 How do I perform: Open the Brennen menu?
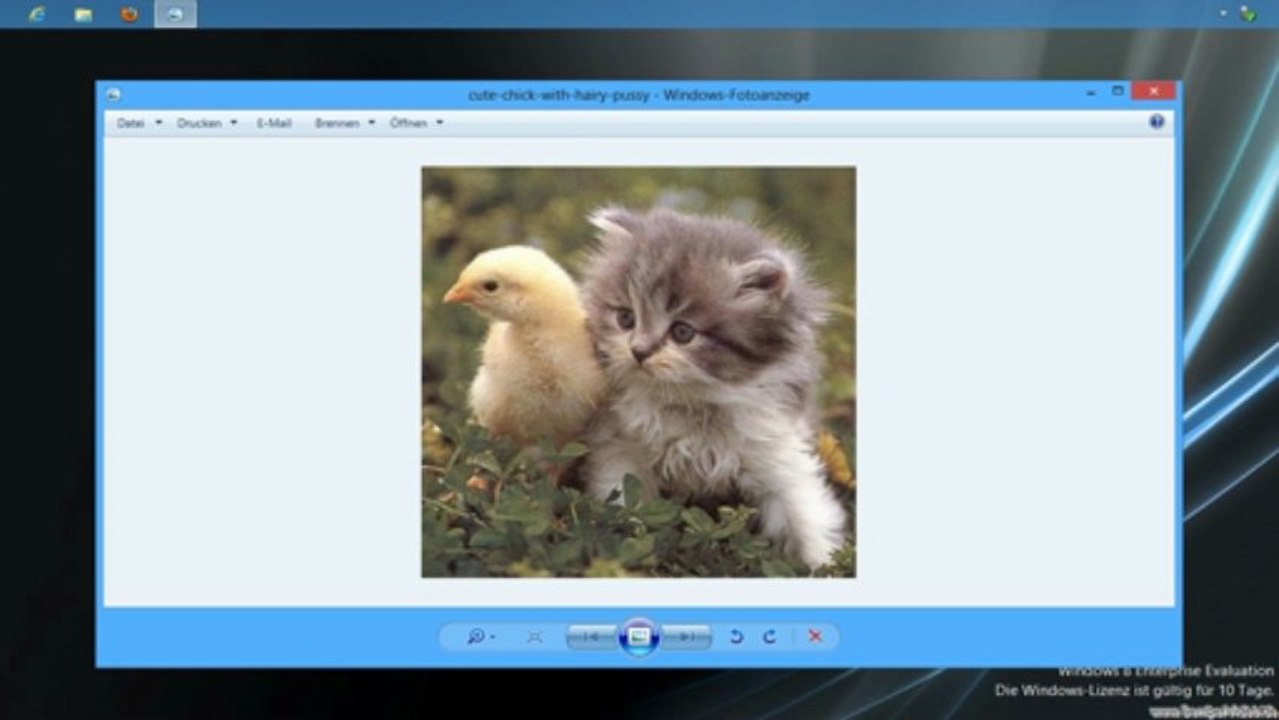344,123
